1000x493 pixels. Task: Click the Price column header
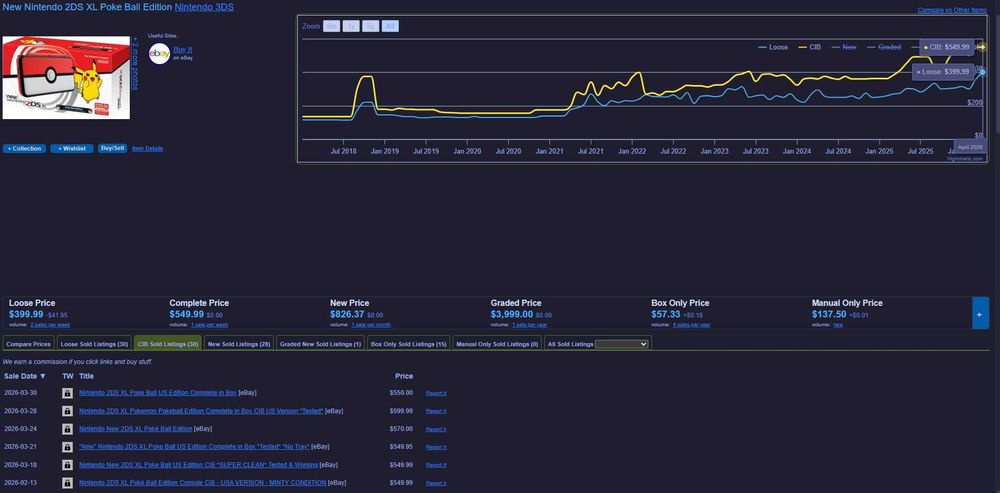(404, 376)
